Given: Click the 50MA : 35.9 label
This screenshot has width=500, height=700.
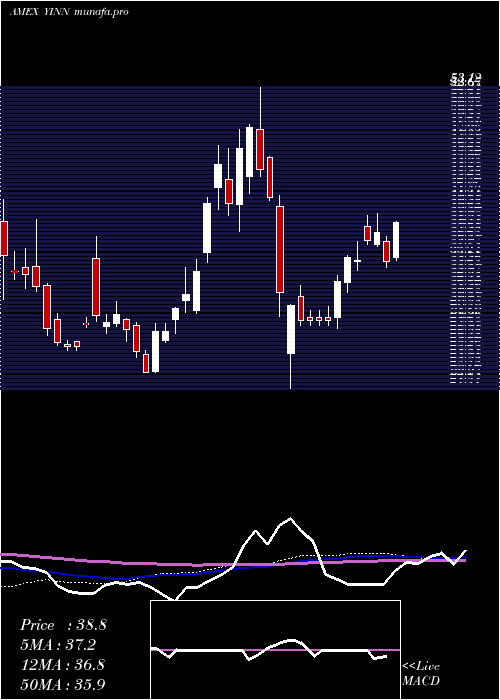Looking at the screenshot, I should [63, 684].
